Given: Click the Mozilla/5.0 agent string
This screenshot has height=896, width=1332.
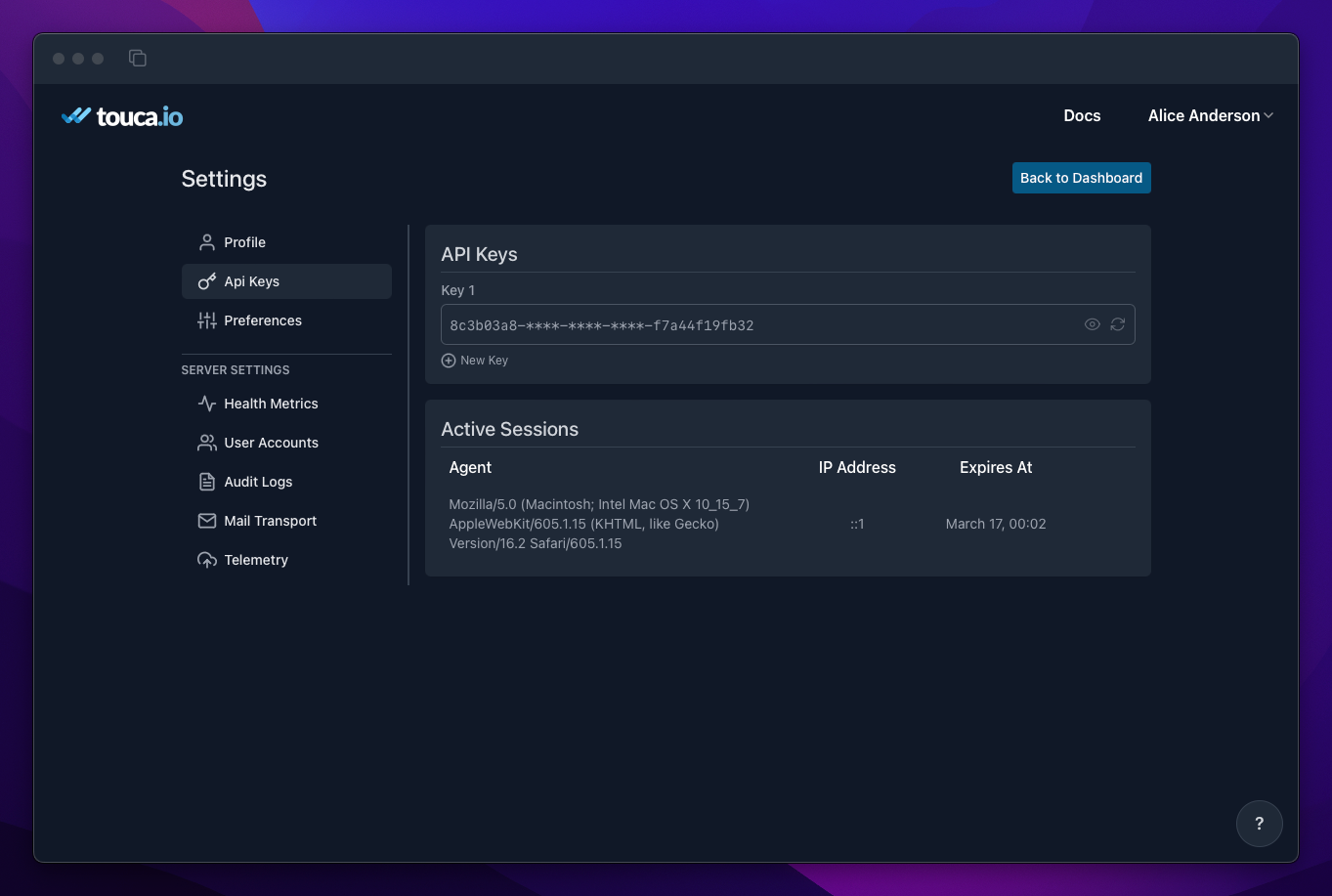Looking at the screenshot, I should [x=599, y=524].
